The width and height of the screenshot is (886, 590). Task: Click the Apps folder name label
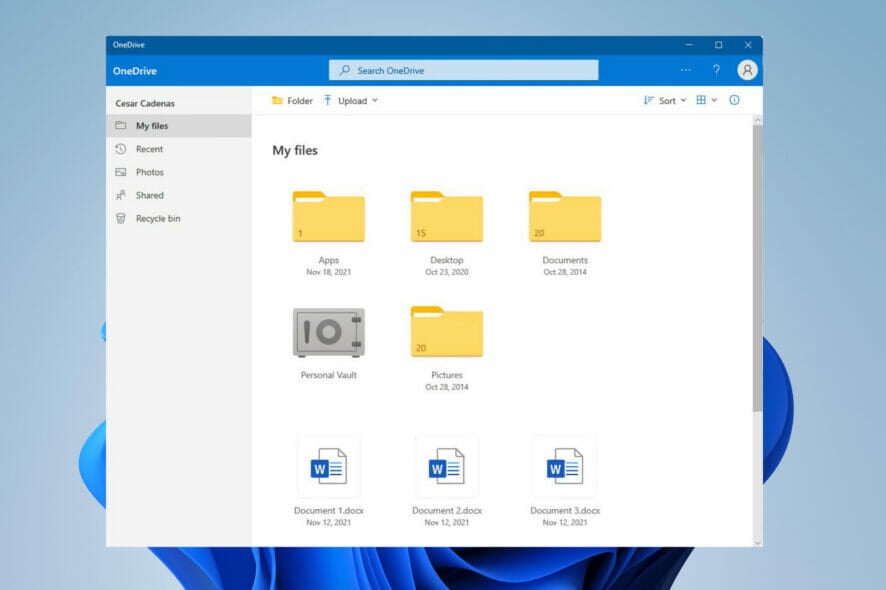tap(328, 260)
